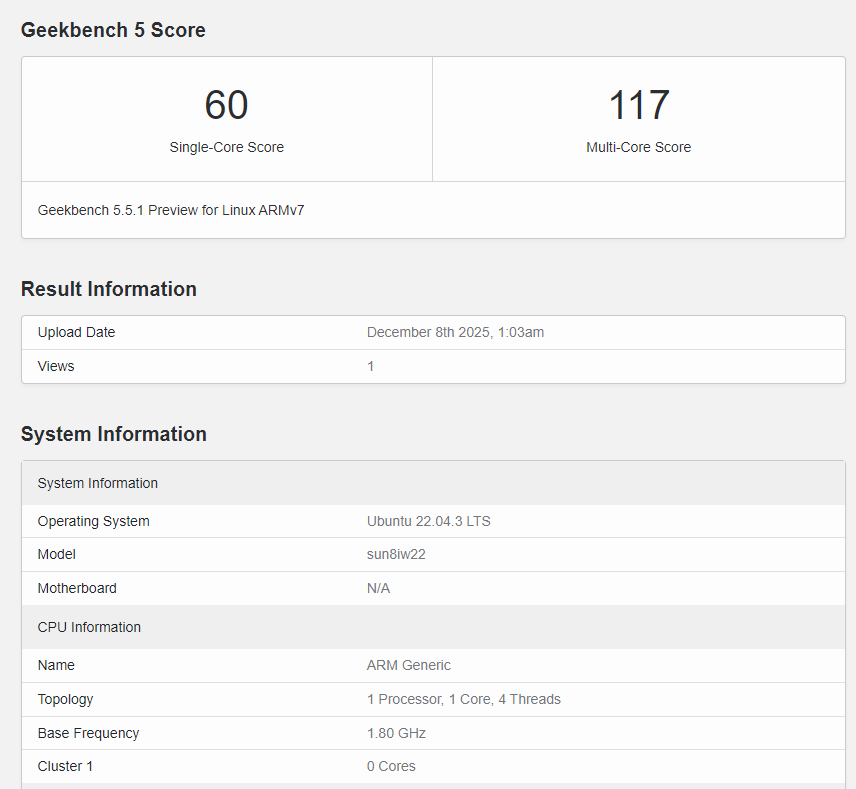Select the 0 Cores value

coord(391,767)
